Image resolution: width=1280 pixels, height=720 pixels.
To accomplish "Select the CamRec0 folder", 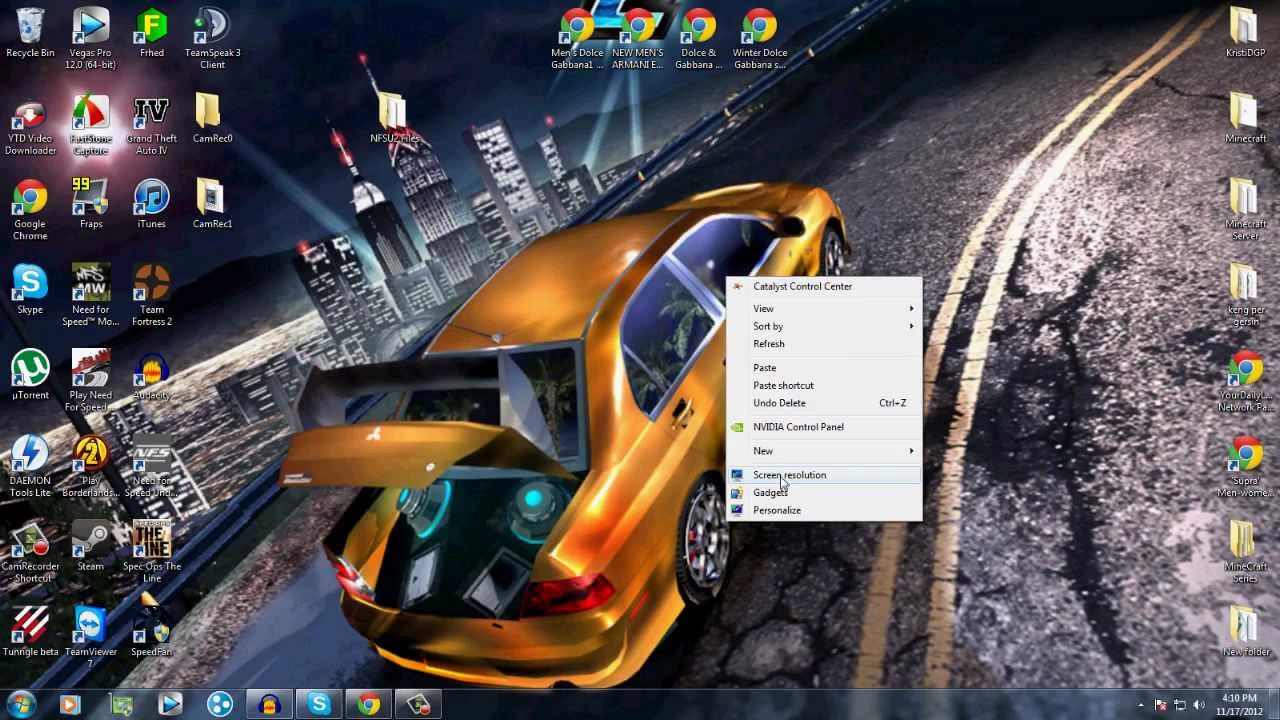I will click(212, 119).
